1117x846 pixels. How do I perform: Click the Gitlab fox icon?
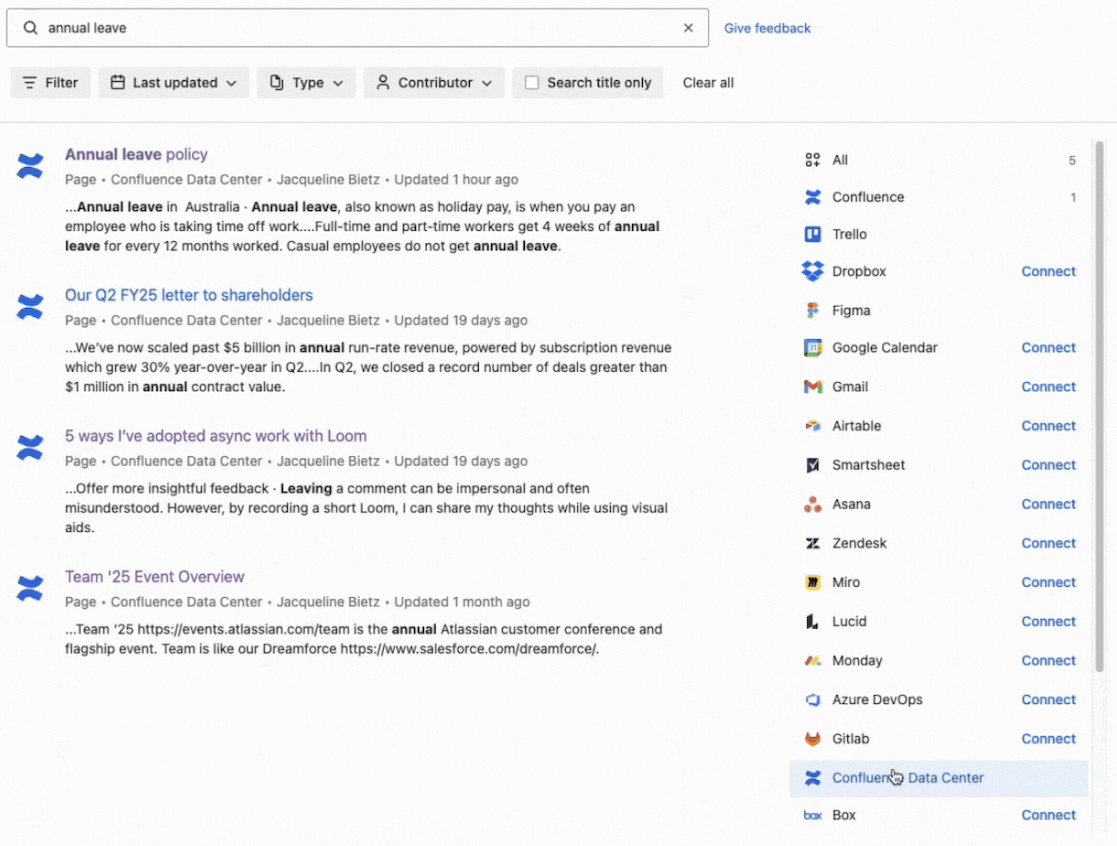click(812, 738)
